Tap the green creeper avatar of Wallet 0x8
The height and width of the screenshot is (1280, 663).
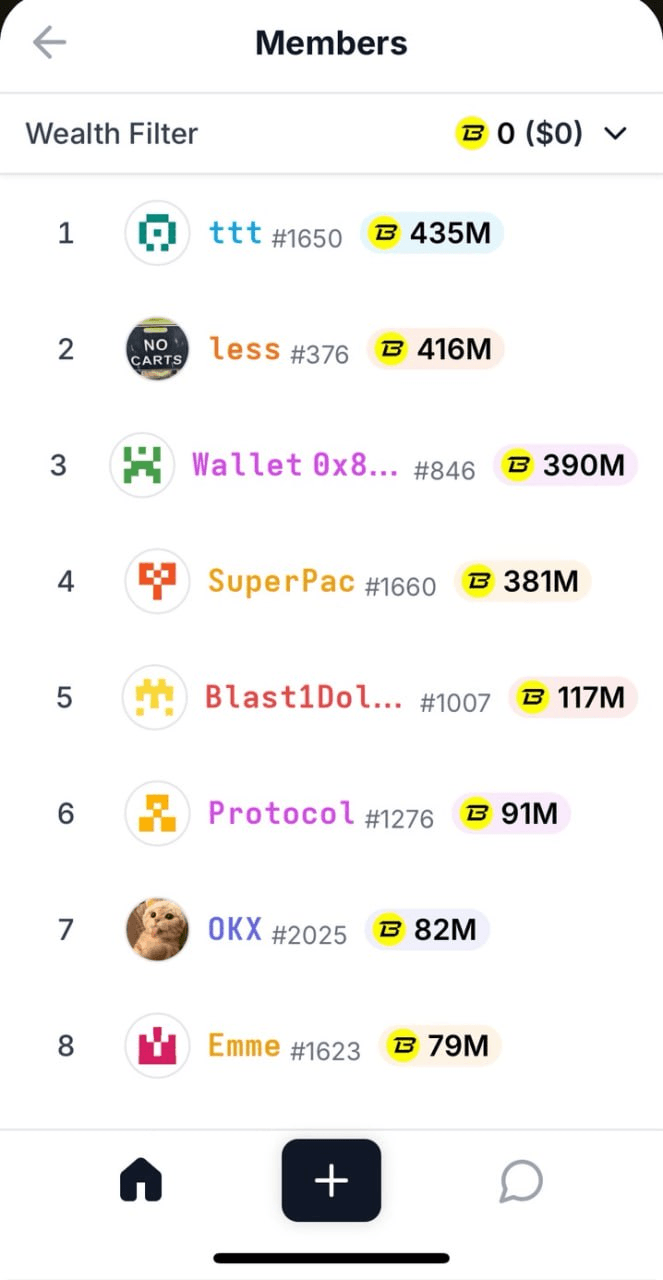click(x=142, y=465)
